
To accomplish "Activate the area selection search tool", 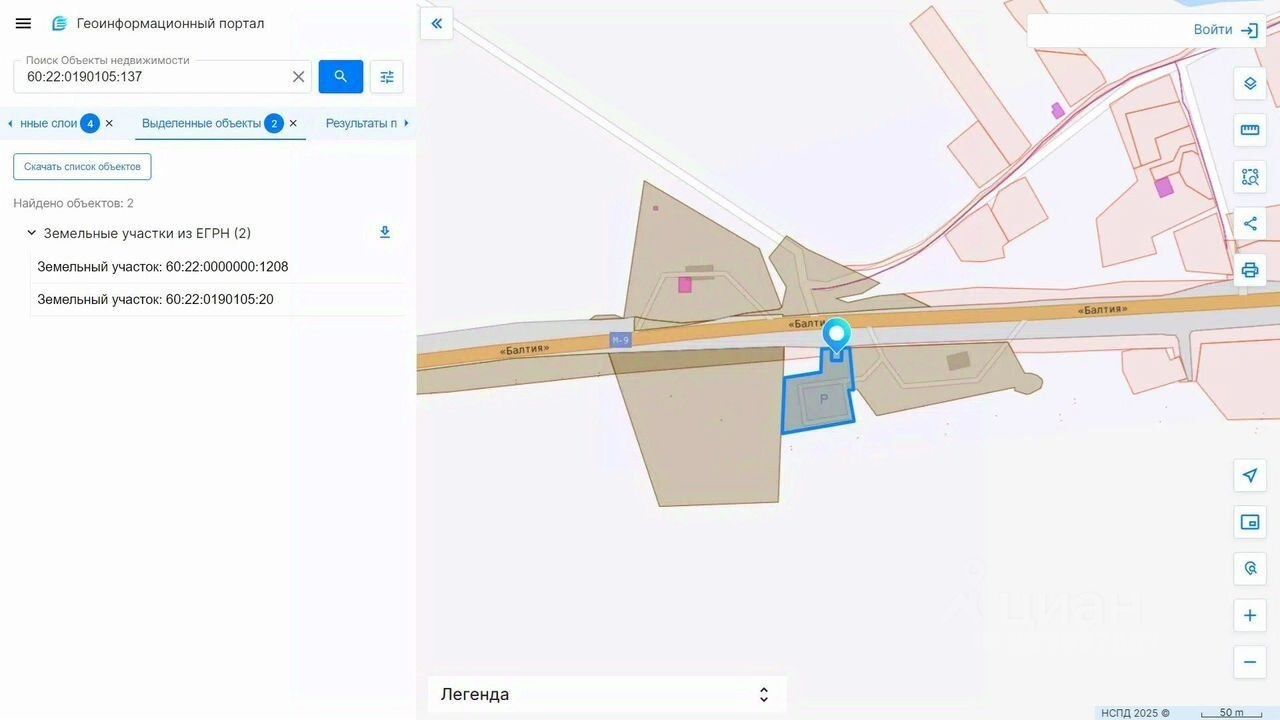I will click(x=1250, y=177).
